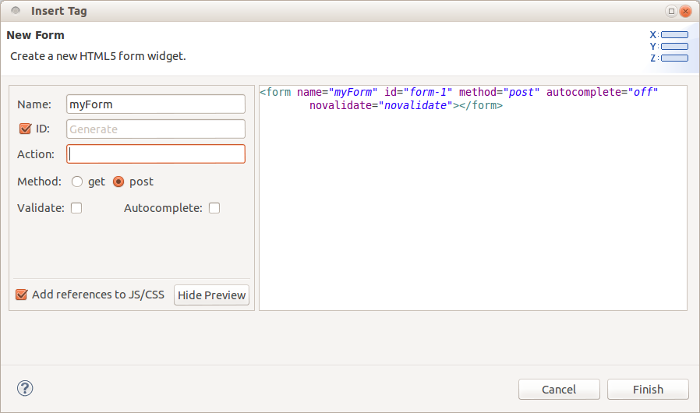Image resolution: width=700 pixels, height=413 pixels.
Task: Cancel the Insert Tag dialog
Action: [559, 389]
